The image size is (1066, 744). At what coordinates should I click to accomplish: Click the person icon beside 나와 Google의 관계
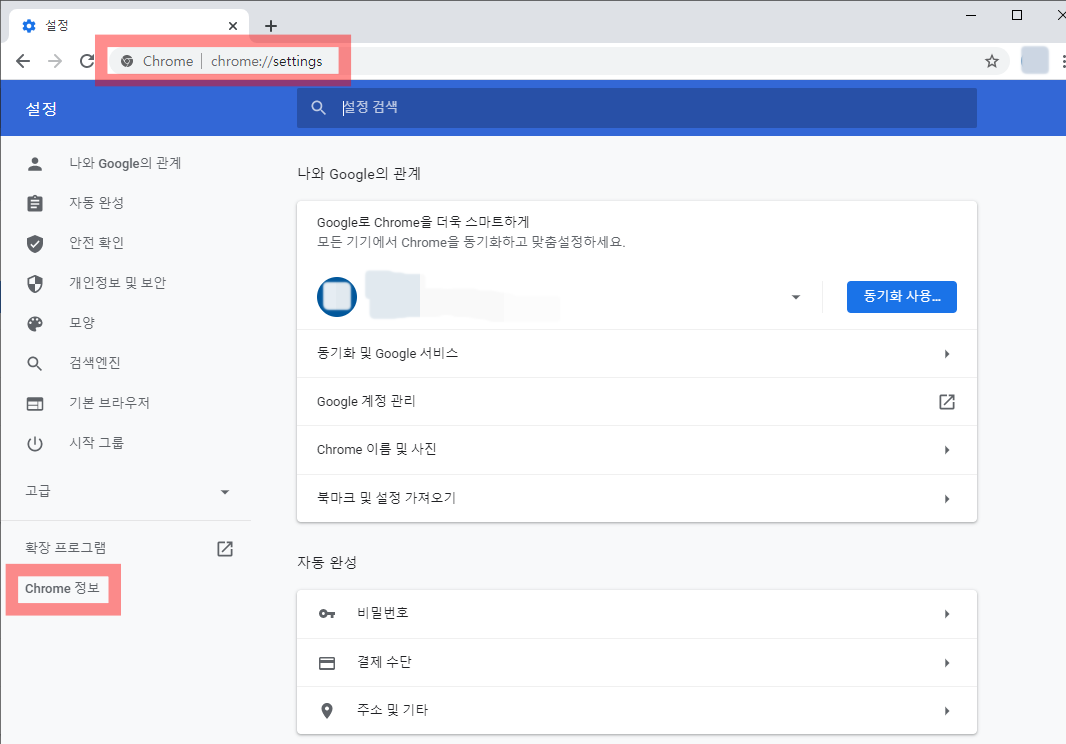(35, 163)
